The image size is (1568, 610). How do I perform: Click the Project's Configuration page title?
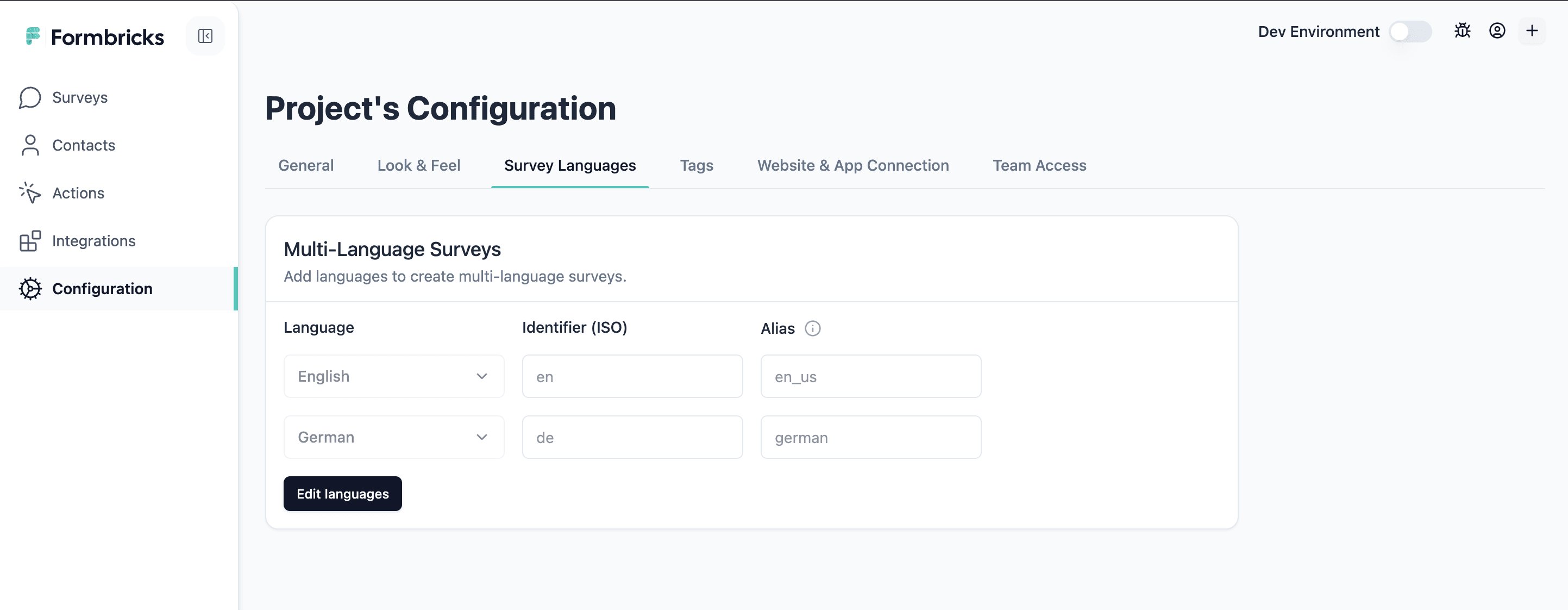pyautogui.click(x=441, y=109)
